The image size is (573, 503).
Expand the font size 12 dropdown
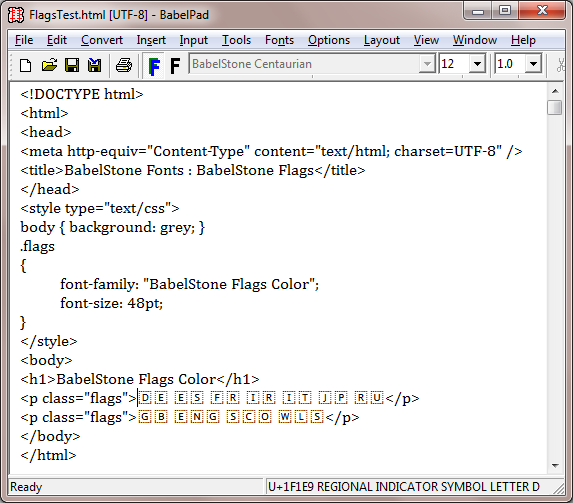tap(477, 64)
